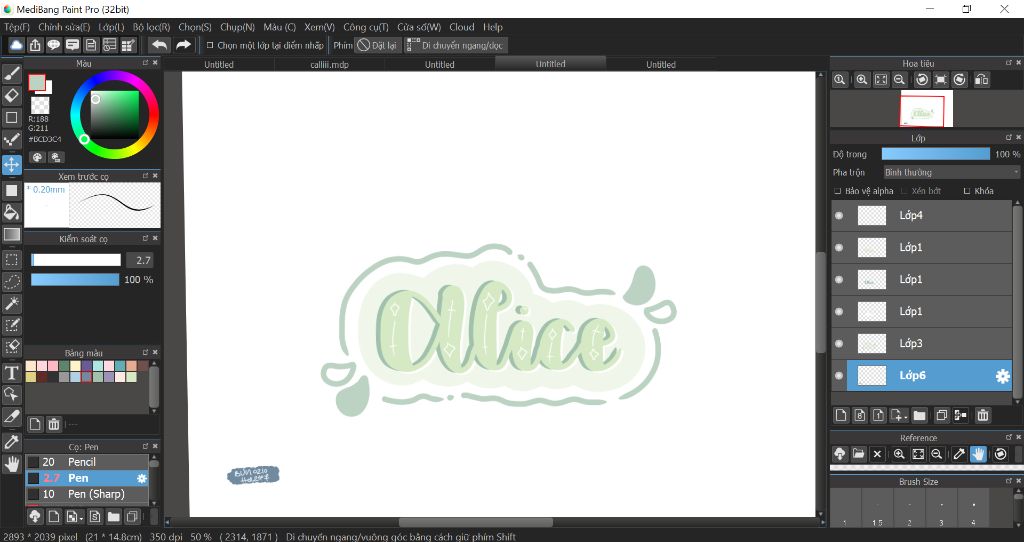Adjust the brush opacity 100 % slider
This screenshot has height=542, width=1024.
(75, 279)
